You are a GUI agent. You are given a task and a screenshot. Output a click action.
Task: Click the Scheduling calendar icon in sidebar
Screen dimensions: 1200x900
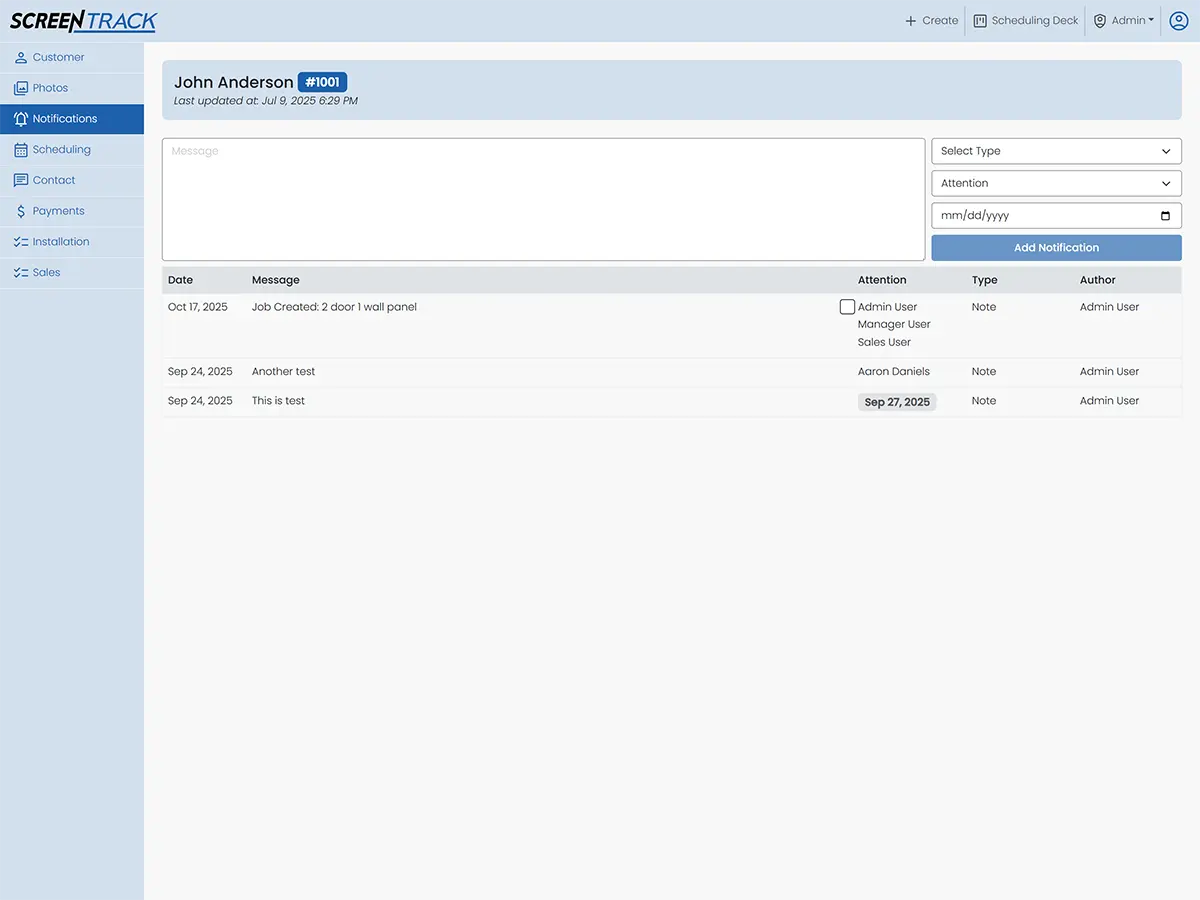[x=20, y=150]
